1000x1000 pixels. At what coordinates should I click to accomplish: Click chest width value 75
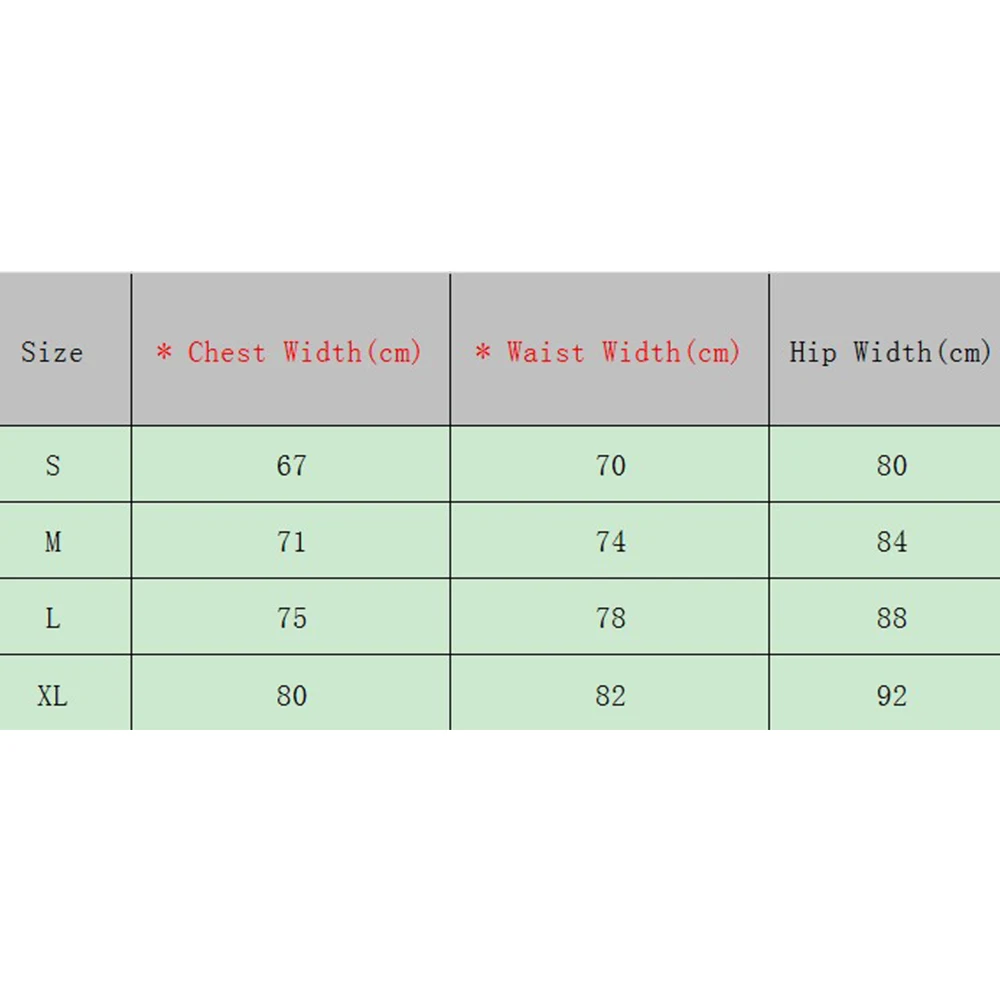click(291, 619)
